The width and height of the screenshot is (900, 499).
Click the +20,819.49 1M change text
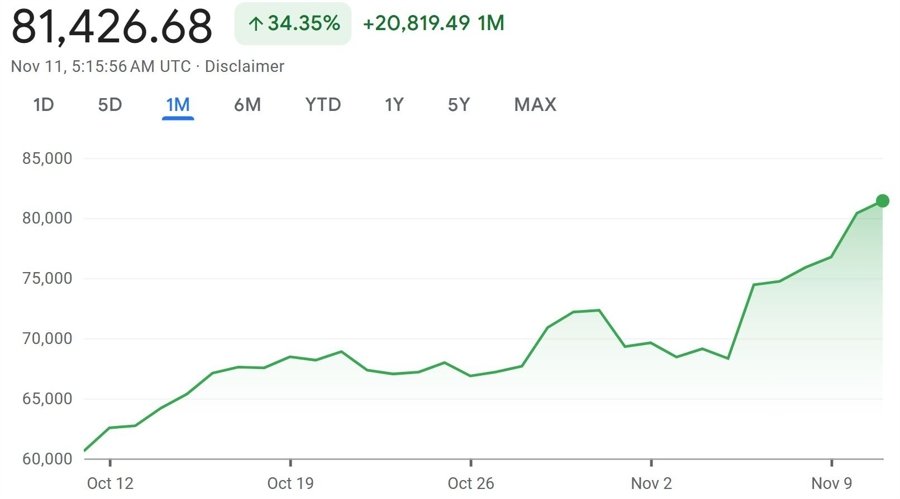click(433, 24)
